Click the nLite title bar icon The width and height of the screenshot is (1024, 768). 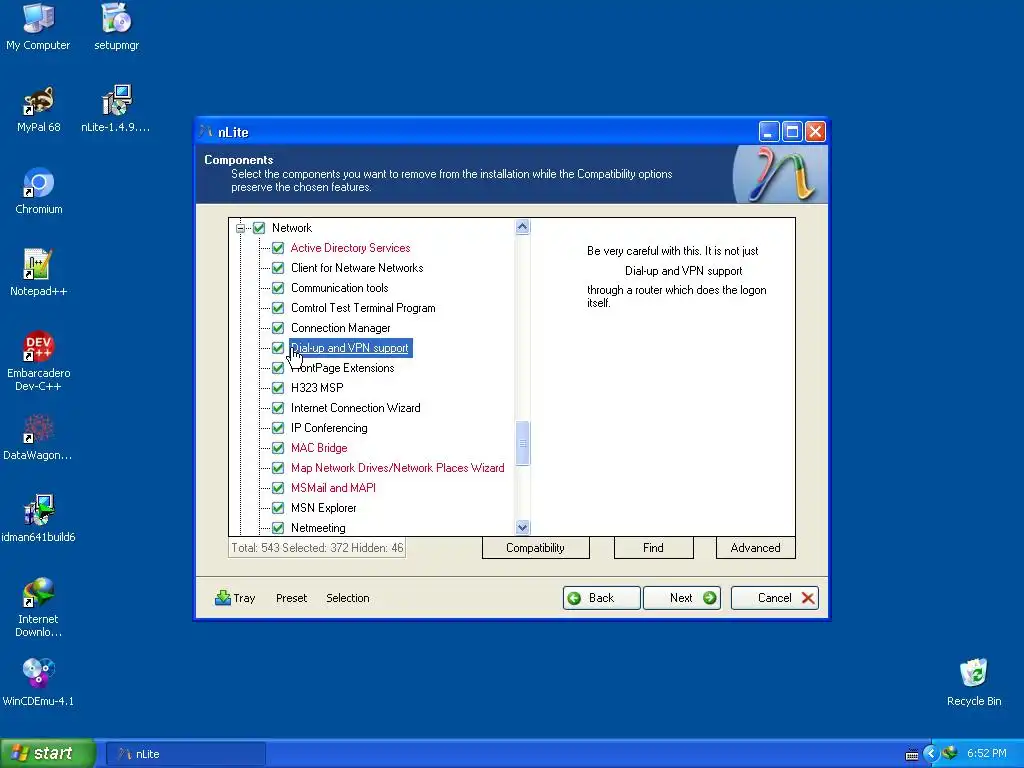[x=206, y=132]
